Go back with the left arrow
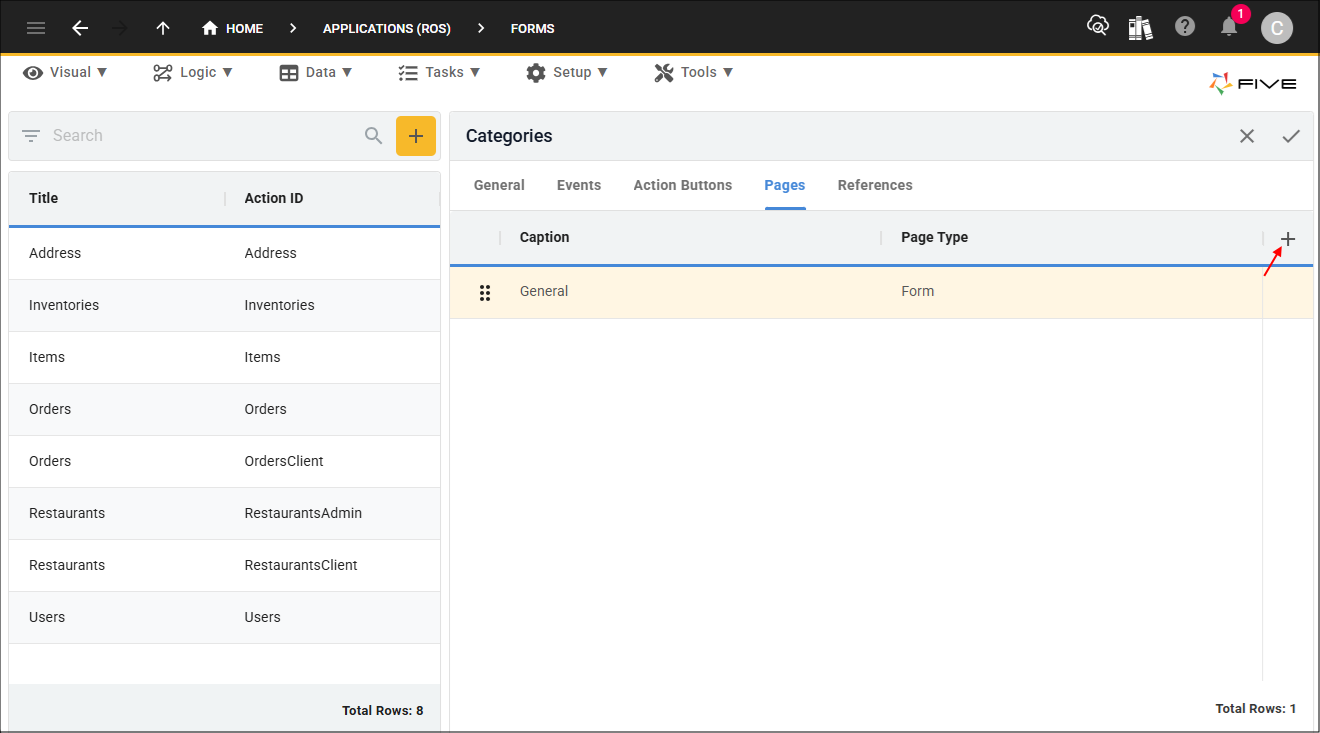 [80, 28]
